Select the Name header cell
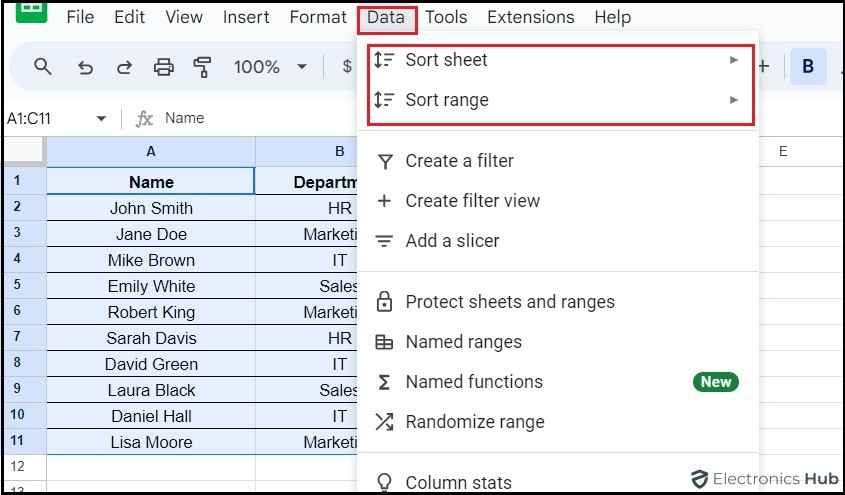The width and height of the screenshot is (845, 495). pyautogui.click(x=151, y=182)
